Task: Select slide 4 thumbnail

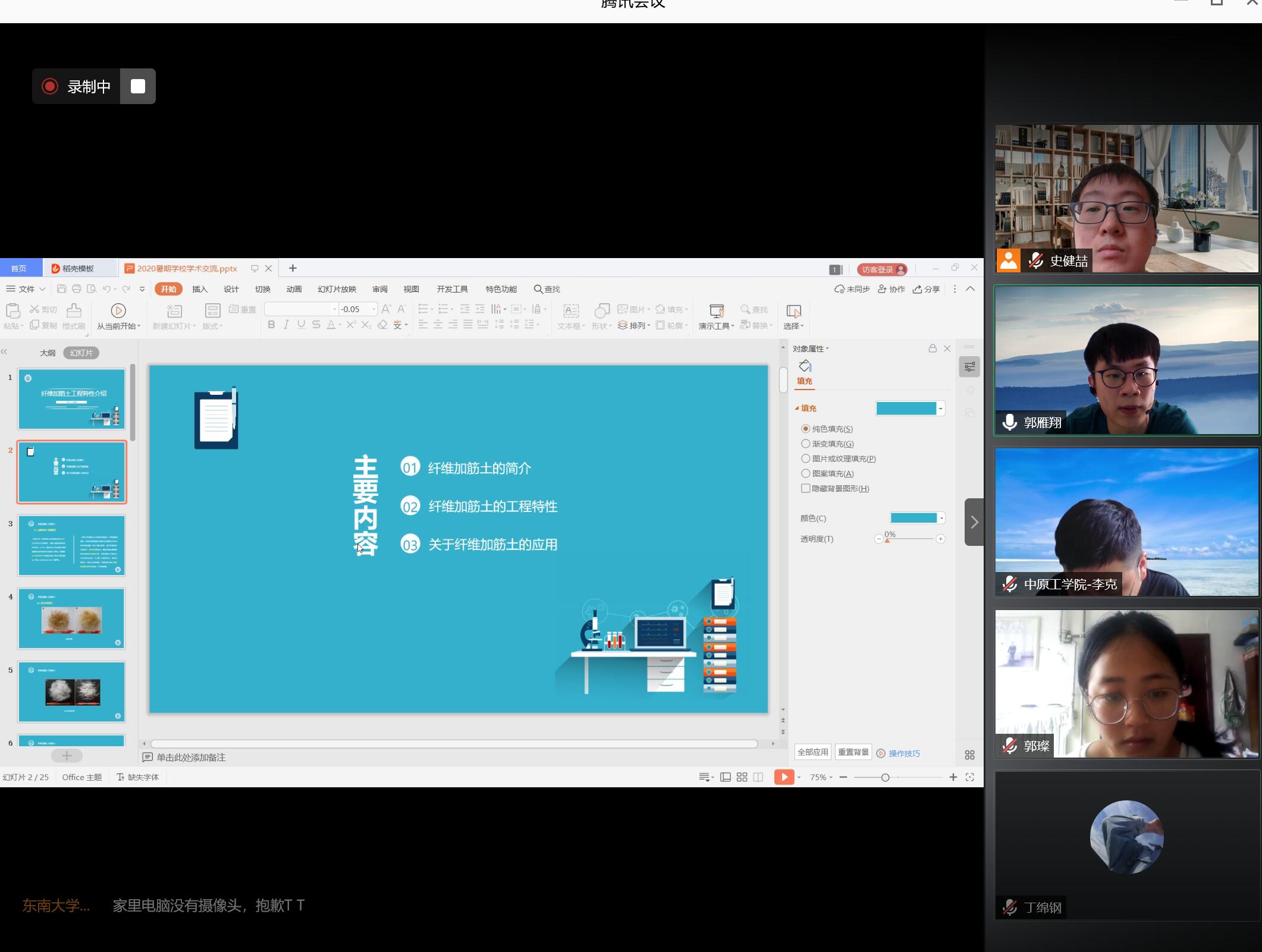Action: (x=71, y=618)
